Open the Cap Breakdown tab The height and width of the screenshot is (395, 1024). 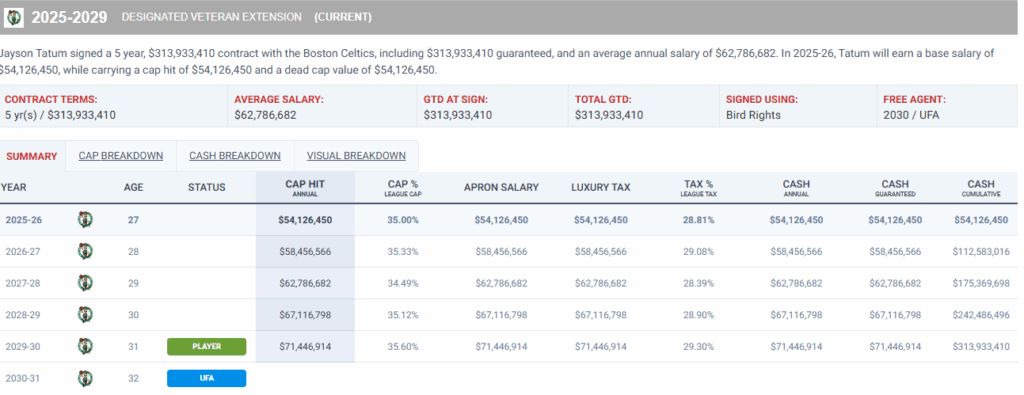(x=121, y=156)
